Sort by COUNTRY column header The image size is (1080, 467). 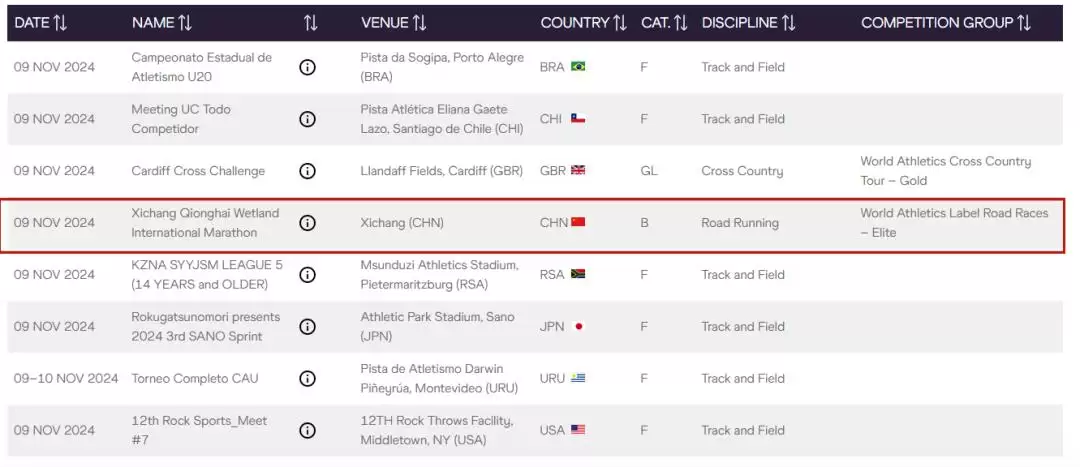583,23
